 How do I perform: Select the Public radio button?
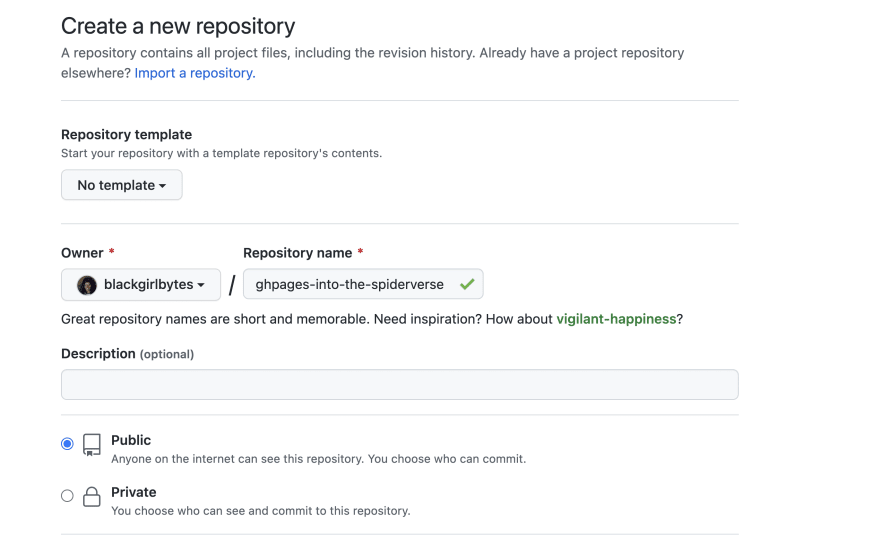click(67, 444)
